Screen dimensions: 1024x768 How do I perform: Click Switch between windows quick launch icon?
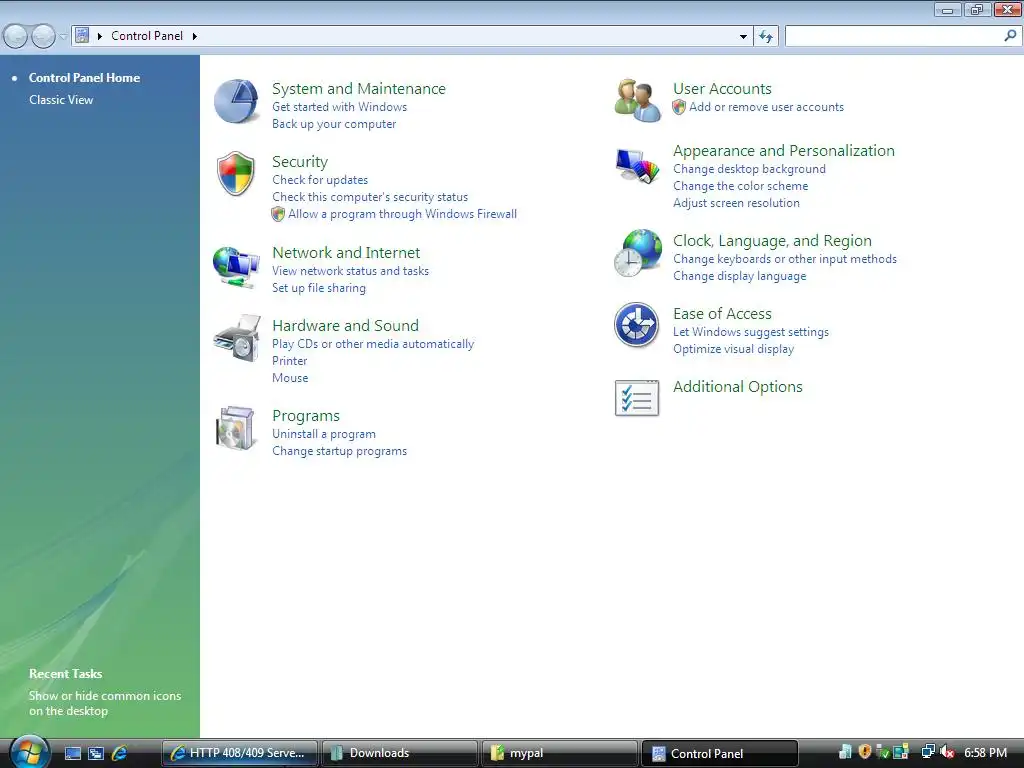pos(96,753)
